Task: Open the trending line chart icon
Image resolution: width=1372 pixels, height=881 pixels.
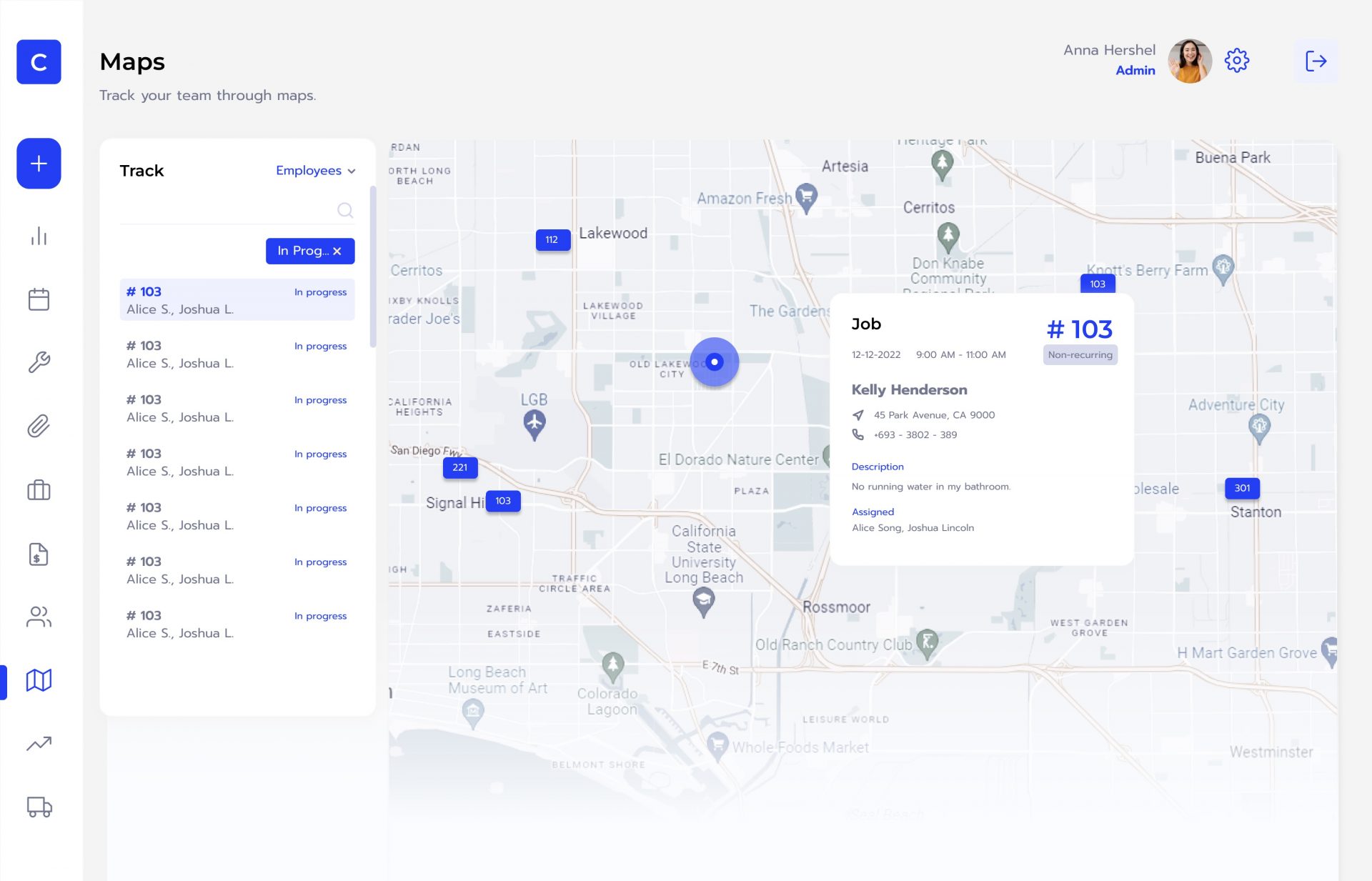Action: point(39,744)
